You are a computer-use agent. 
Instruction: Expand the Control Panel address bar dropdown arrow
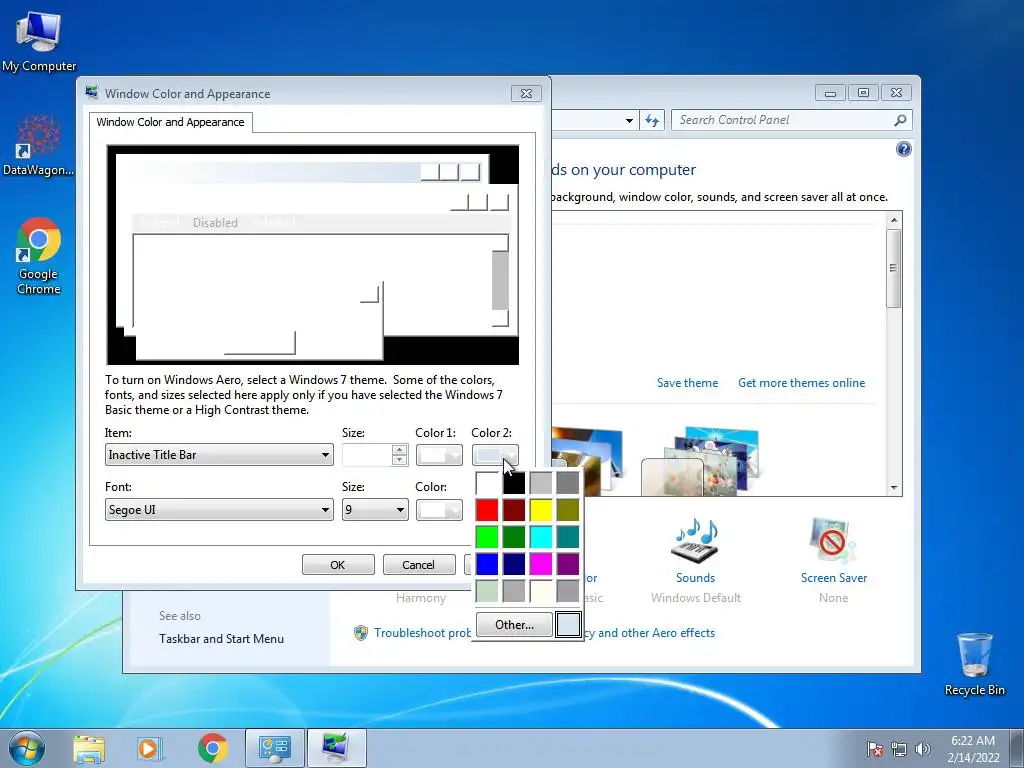(629, 120)
